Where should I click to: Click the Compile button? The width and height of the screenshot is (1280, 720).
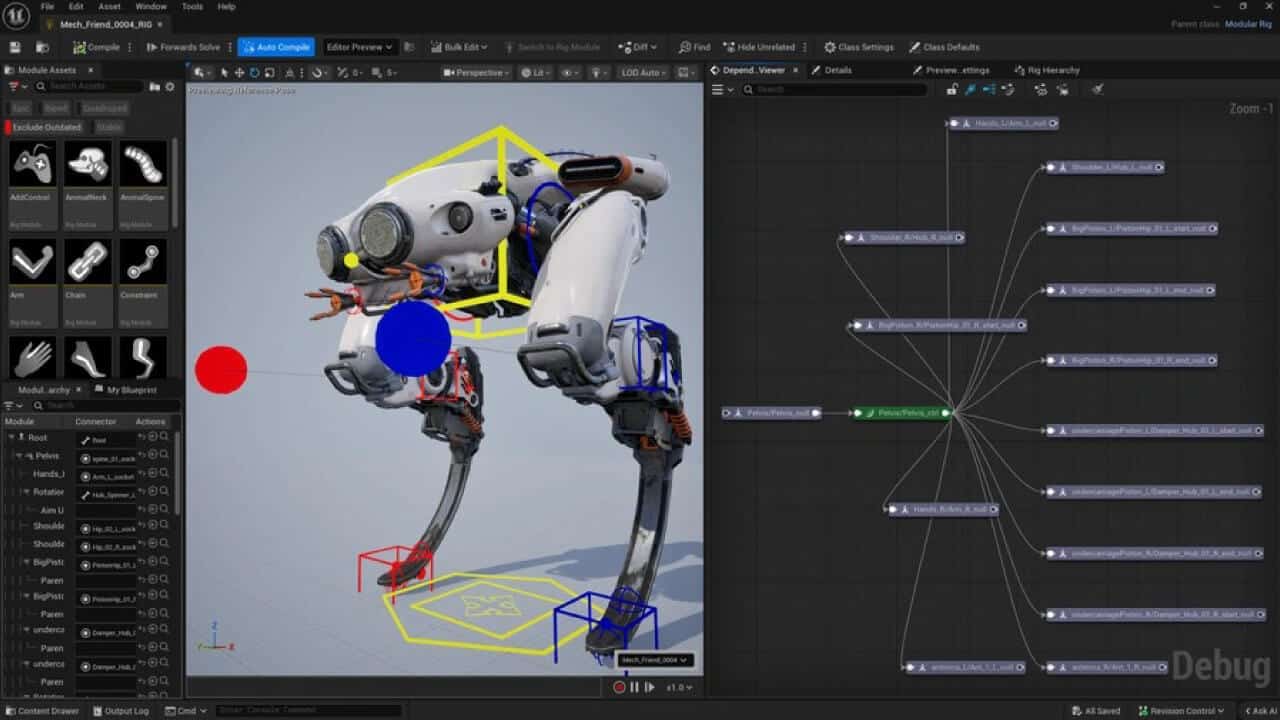tap(96, 47)
